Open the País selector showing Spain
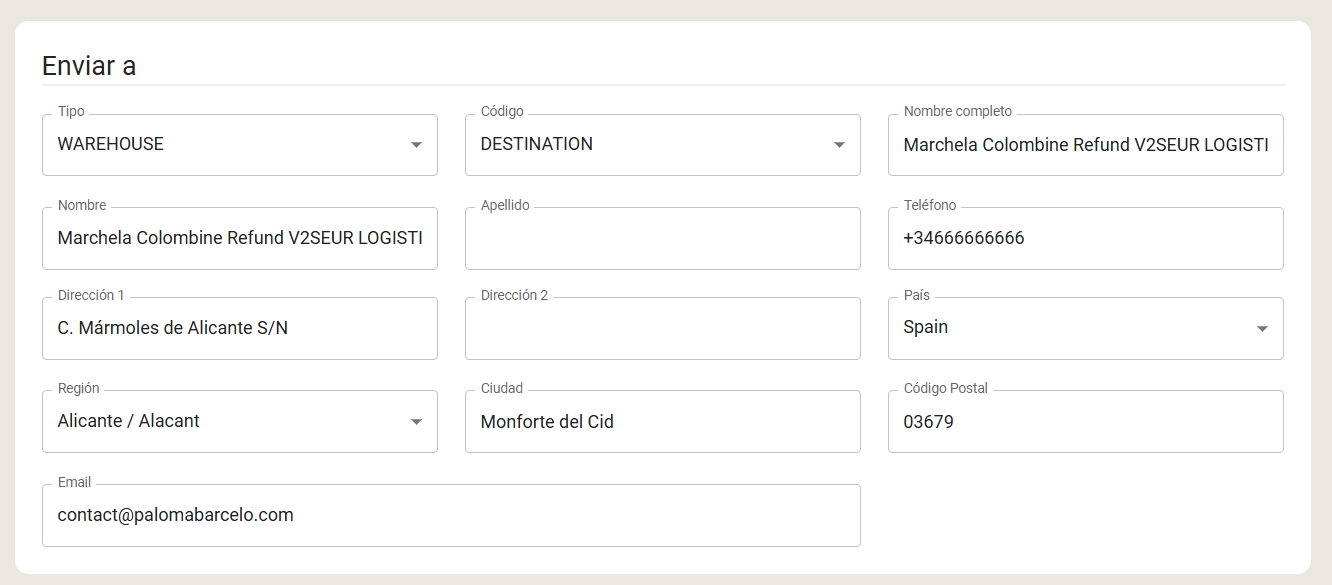 [1086, 328]
